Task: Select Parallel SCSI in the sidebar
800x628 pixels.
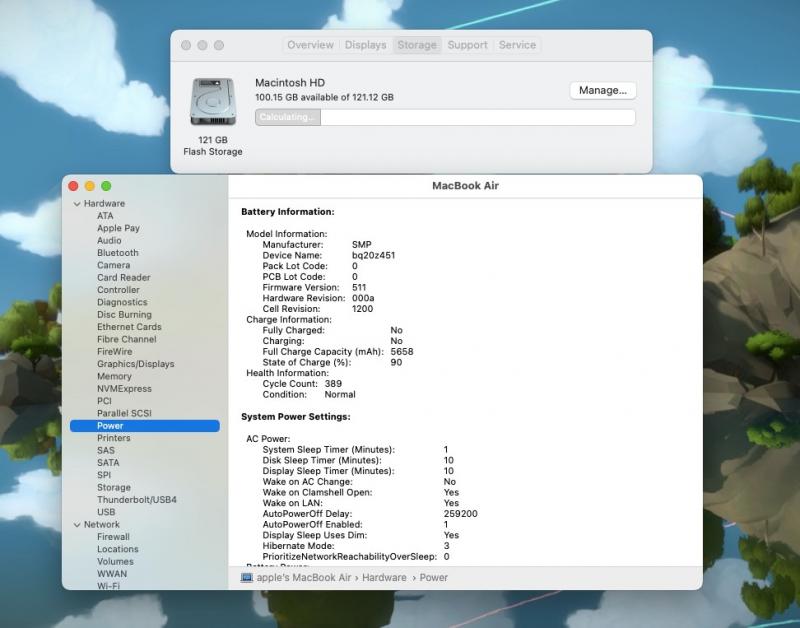Action: click(124, 413)
